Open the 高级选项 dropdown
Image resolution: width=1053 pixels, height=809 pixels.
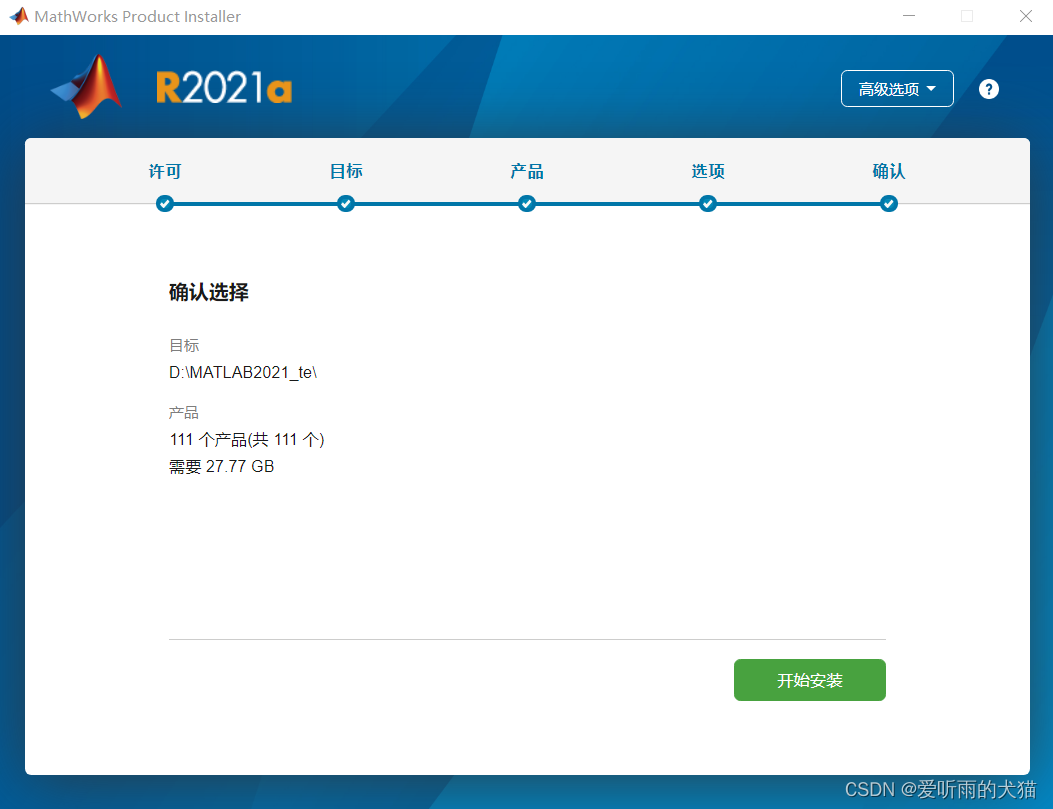coord(897,89)
